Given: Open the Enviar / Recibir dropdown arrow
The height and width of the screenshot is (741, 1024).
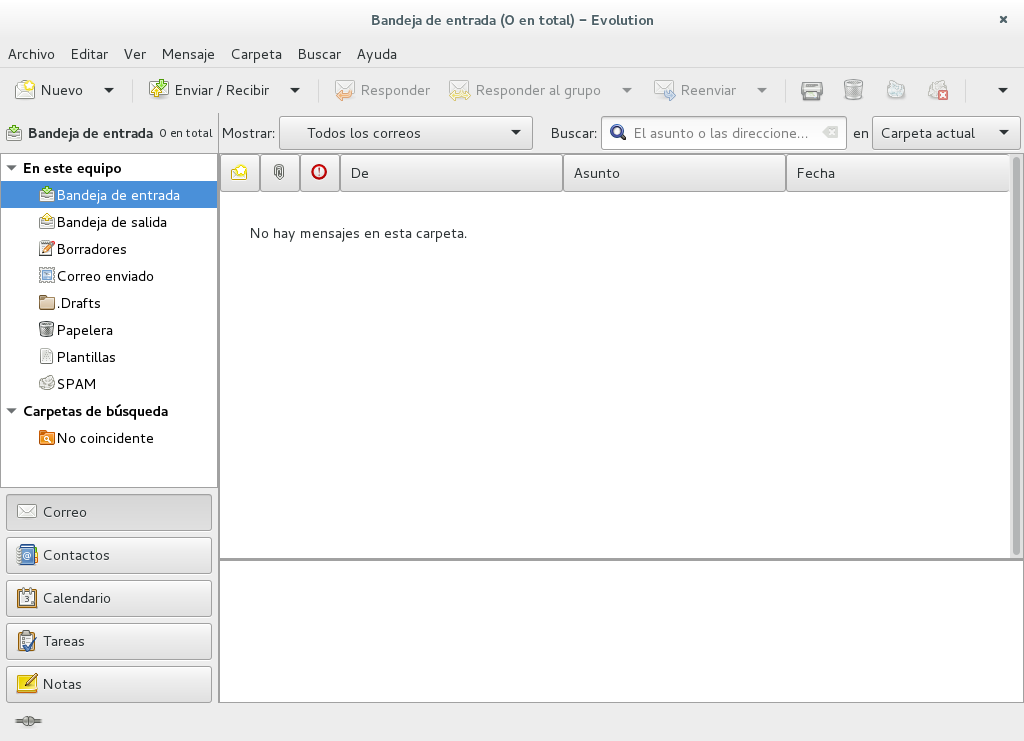Looking at the screenshot, I should [295, 90].
